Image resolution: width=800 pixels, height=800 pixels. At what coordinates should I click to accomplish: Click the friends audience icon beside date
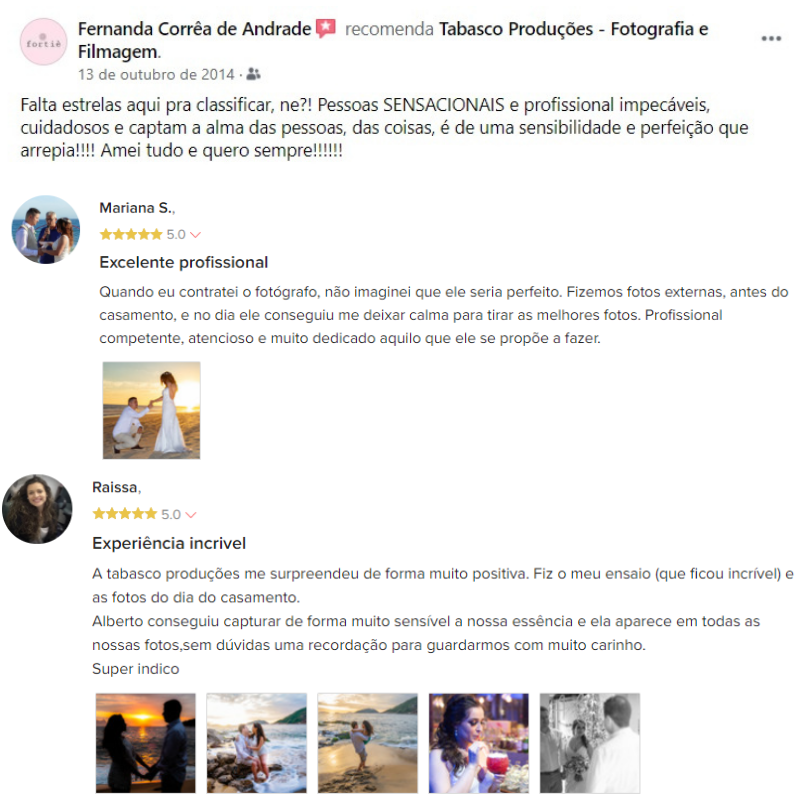(253, 74)
